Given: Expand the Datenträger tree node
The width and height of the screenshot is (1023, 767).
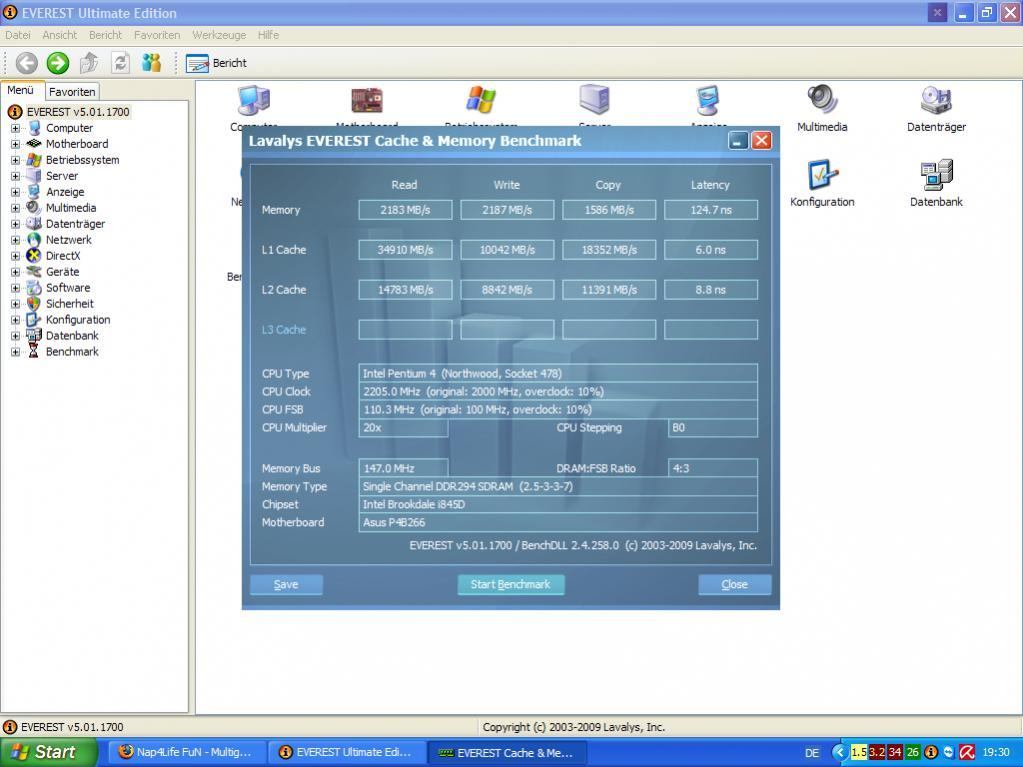Looking at the screenshot, I should coord(15,224).
